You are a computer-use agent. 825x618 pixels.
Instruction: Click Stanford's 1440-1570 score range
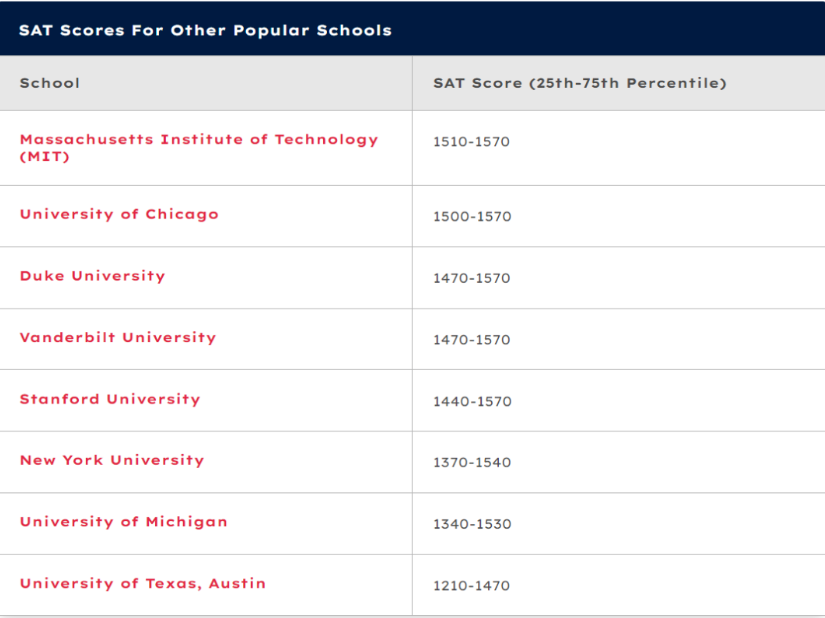coord(471,401)
